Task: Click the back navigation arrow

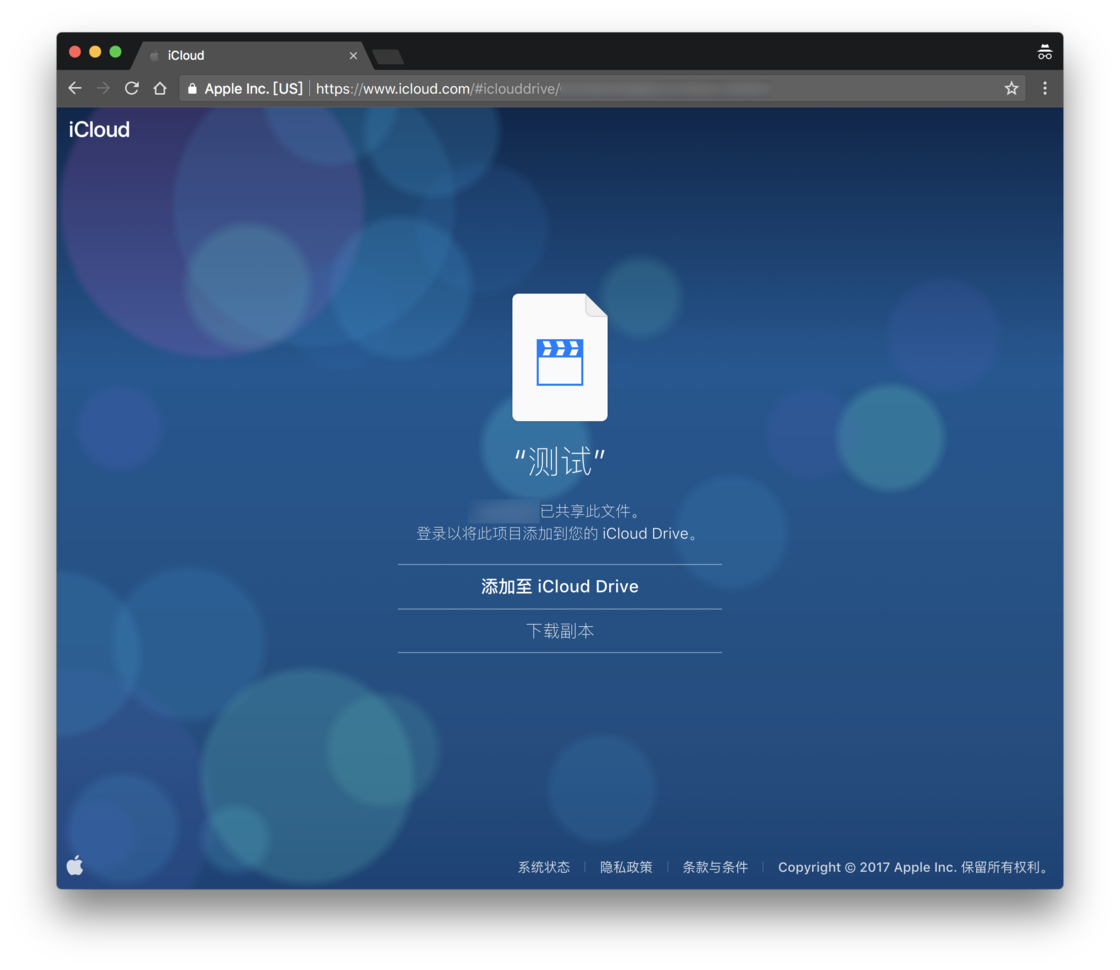Action: (74, 88)
